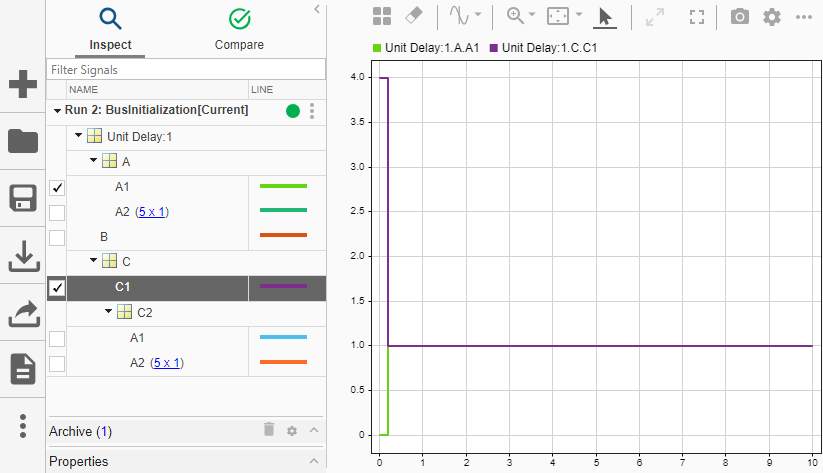Click the zoom-in magnifier tool
The height and width of the screenshot is (473, 823).
tap(515, 16)
